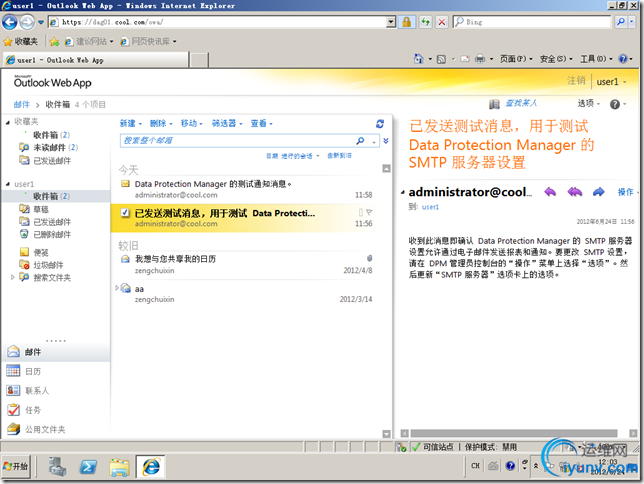Open the 删除 dropdown menu
644x484 pixels.
click(161, 123)
